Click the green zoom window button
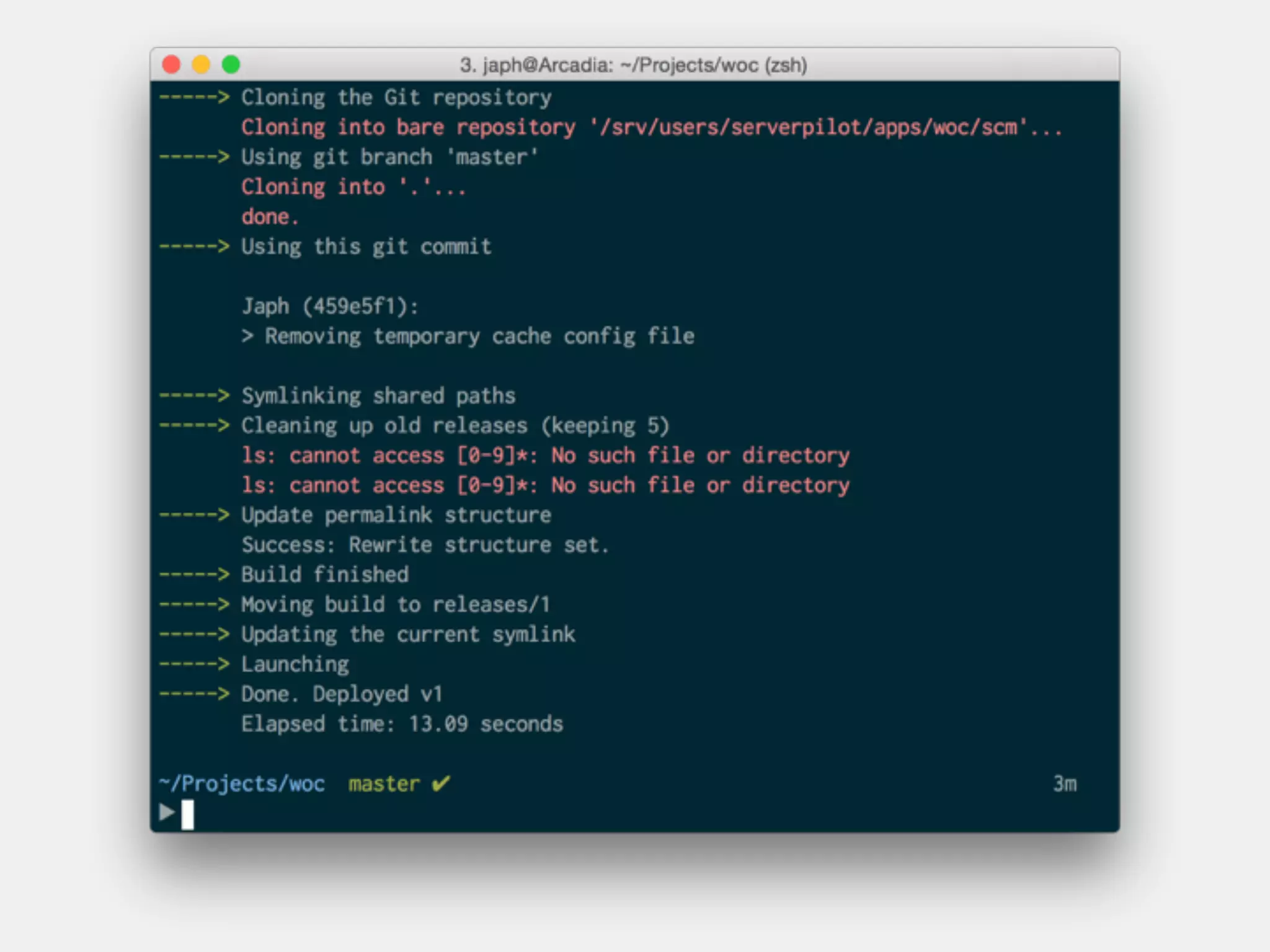This screenshot has height=952, width=1270. click(x=231, y=64)
